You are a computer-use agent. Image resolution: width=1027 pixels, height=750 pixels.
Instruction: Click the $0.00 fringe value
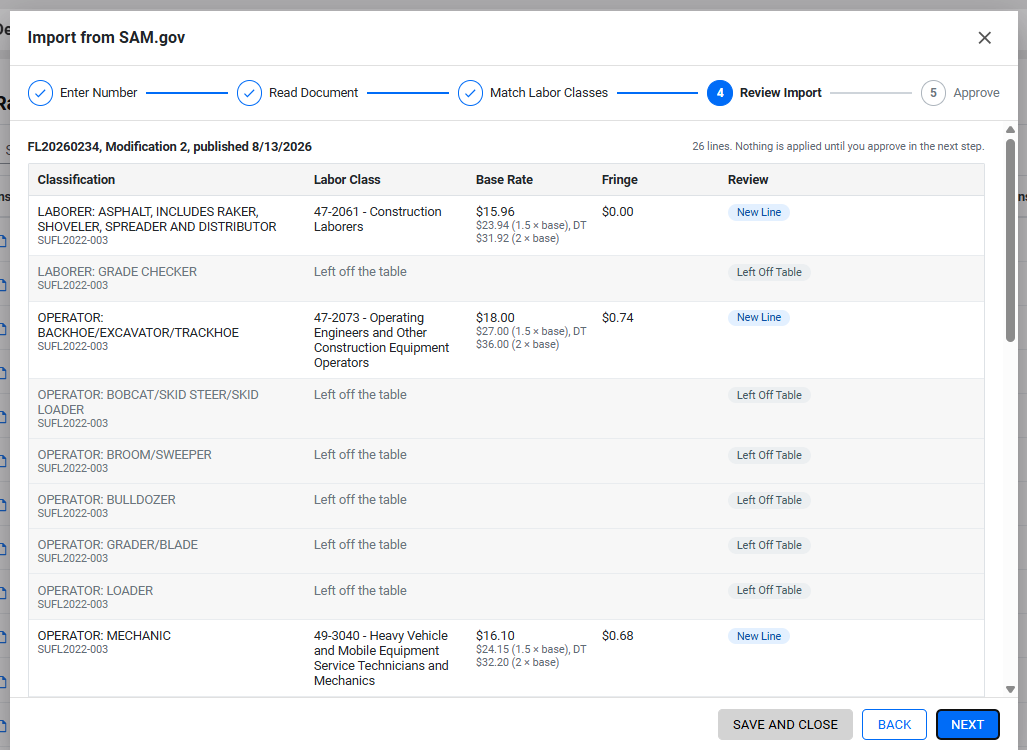coord(618,212)
